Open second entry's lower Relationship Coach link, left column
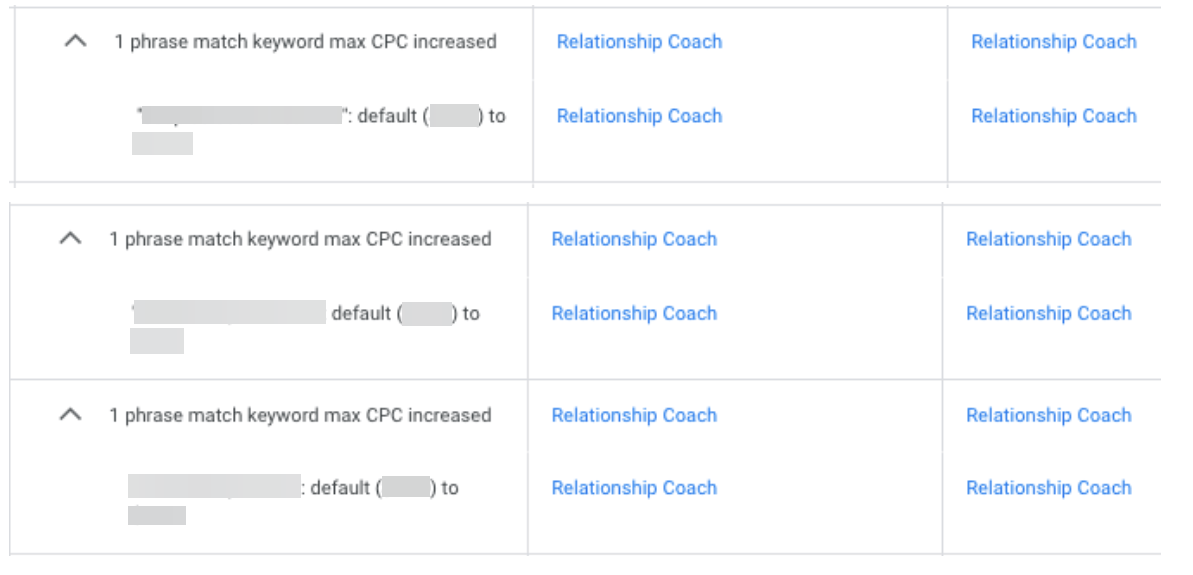 [x=634, y=314]
